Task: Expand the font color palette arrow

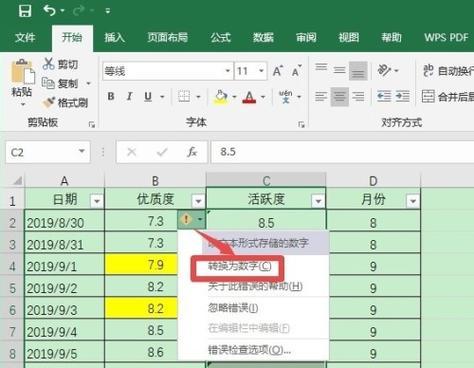Action: point(263,97)
